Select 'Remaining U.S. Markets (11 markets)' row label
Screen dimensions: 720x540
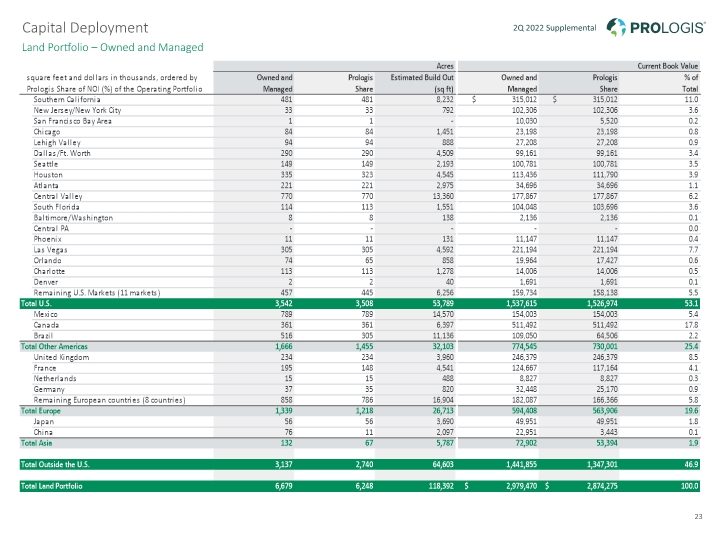point(96,293)
